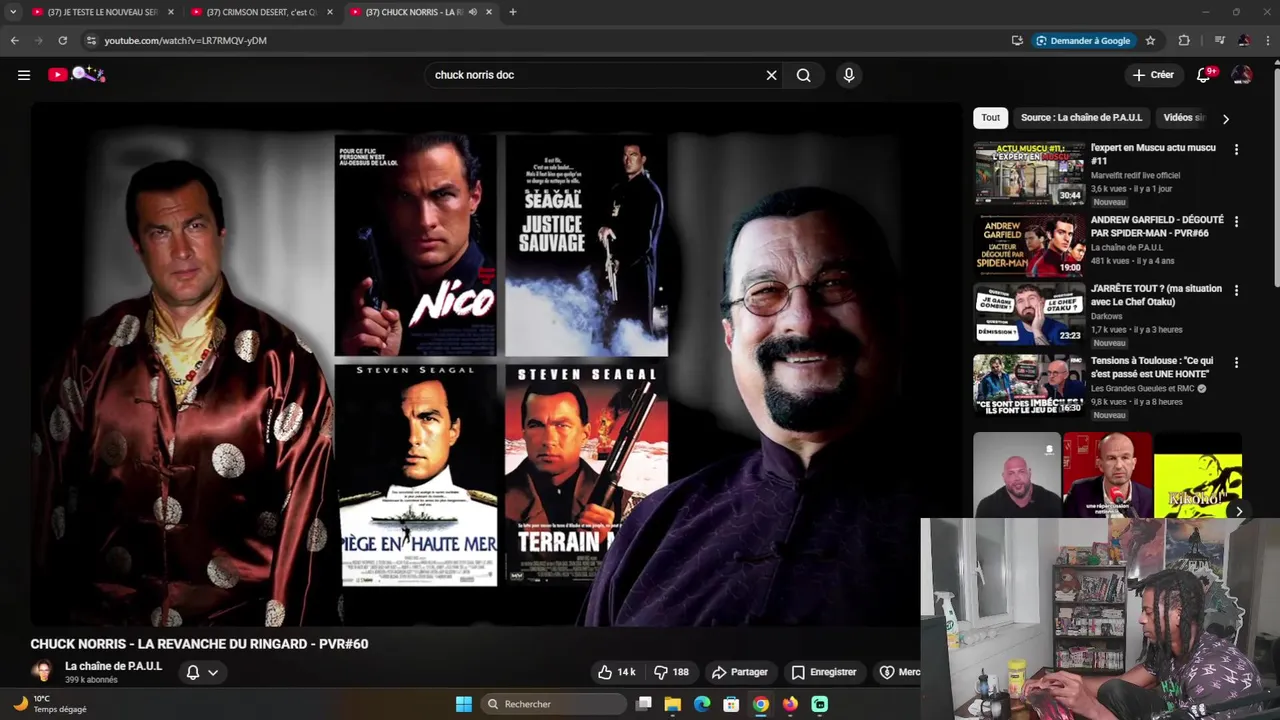Viewport: 1280px width, 720px height.
Task: Open more options for Andrew Garfield video
Action: [1236, 221]
